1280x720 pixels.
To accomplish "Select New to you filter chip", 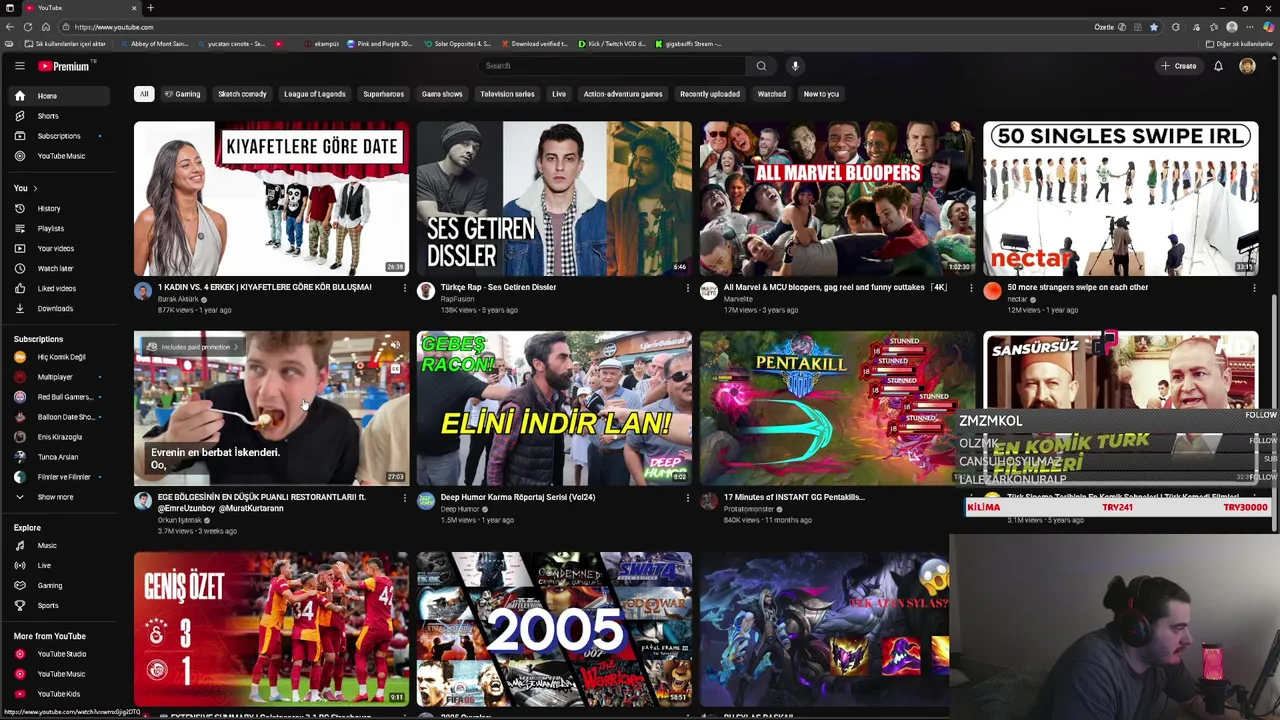I will pos(821,94).
